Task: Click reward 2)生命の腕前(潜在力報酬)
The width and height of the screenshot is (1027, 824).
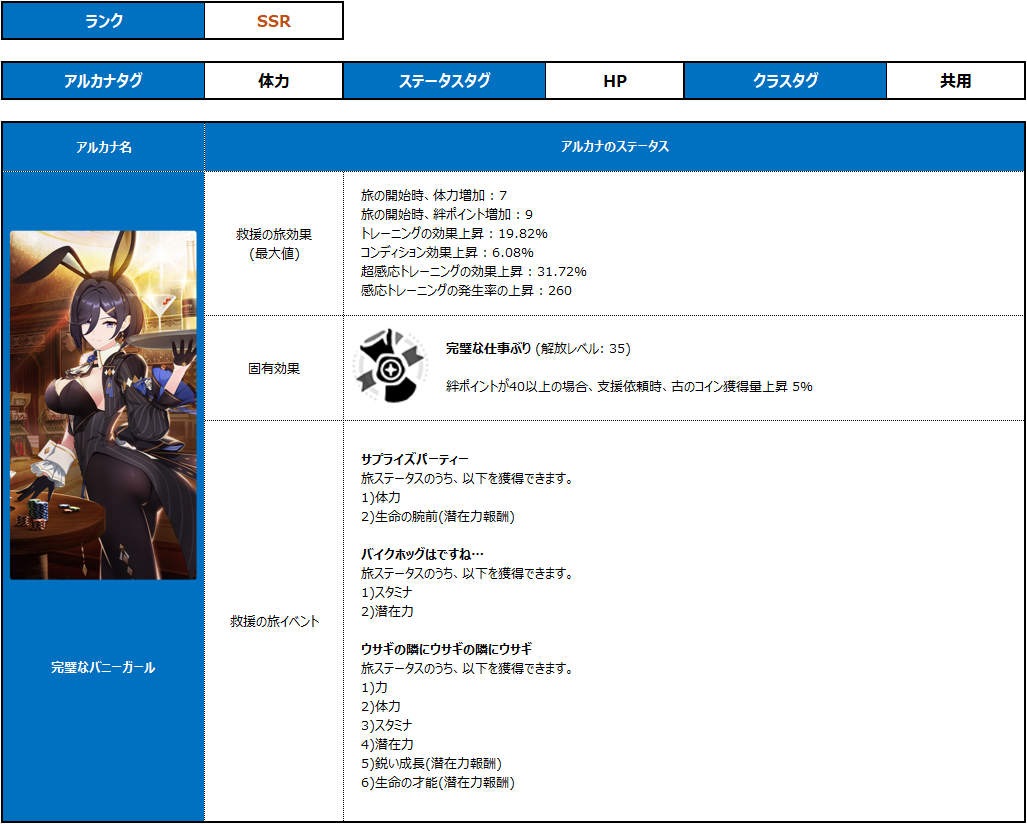Action: [438, 516]
